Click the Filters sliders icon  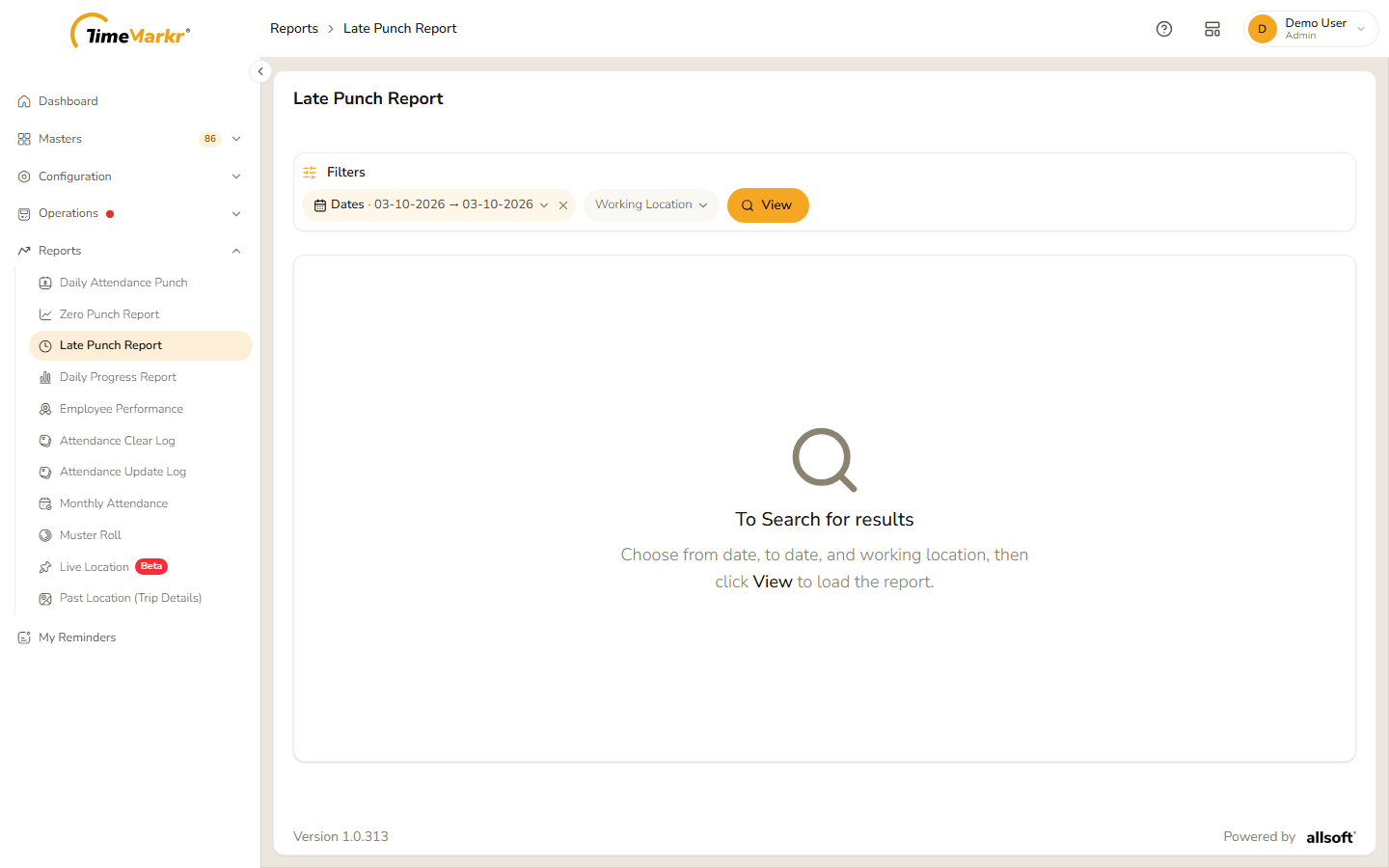point(310,173)
